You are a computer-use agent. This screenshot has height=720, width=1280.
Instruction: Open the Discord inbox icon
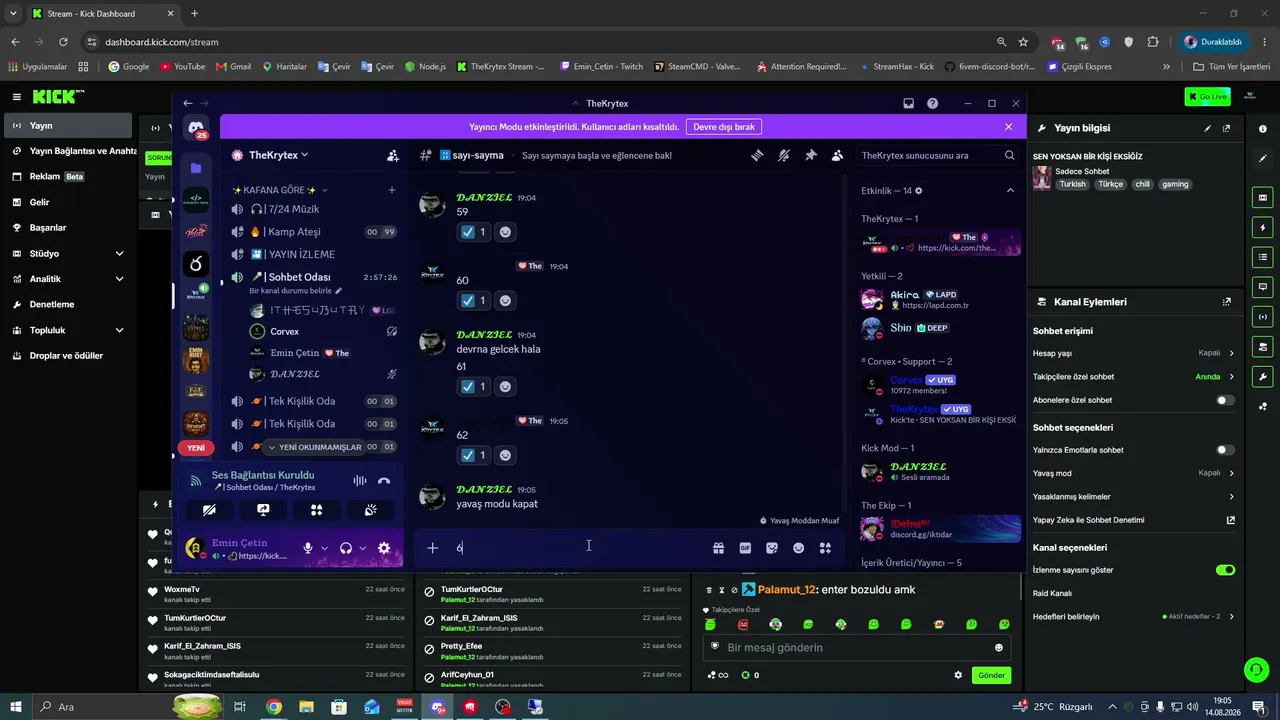coord(908,103)
